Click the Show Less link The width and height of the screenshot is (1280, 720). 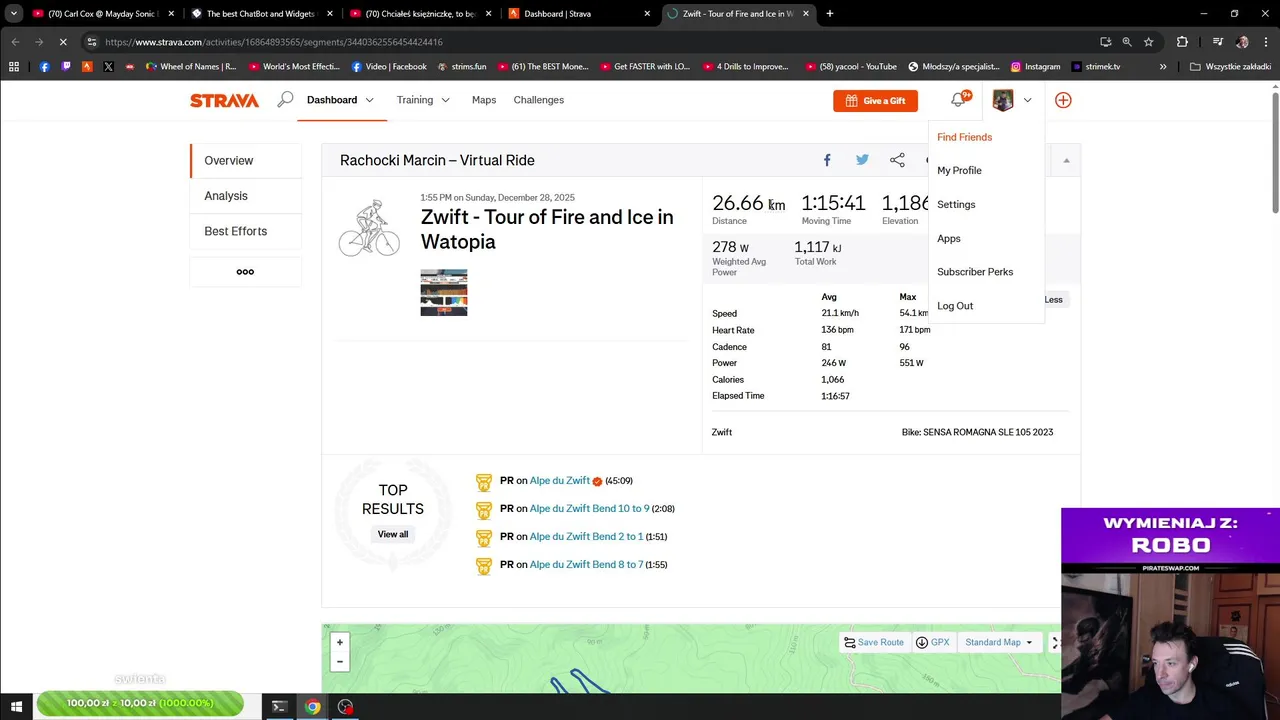tap(1053, 300)
